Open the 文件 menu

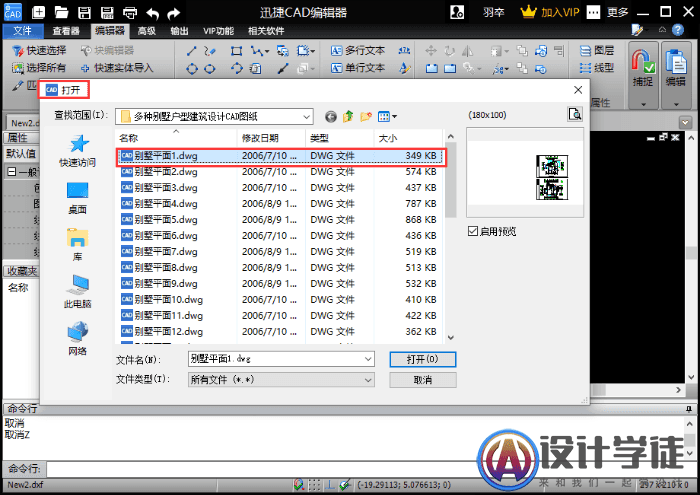point(23,30)
